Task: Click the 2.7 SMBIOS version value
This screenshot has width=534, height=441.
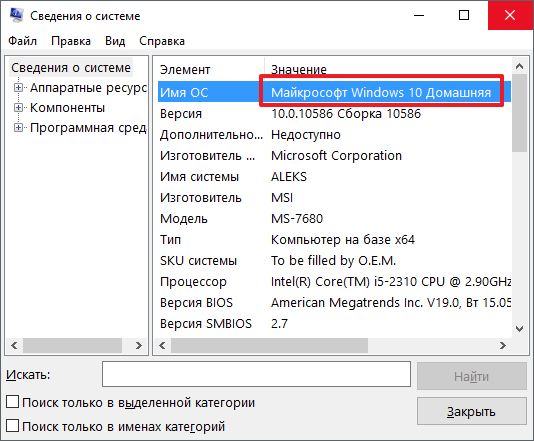Action: pos(279,324)
